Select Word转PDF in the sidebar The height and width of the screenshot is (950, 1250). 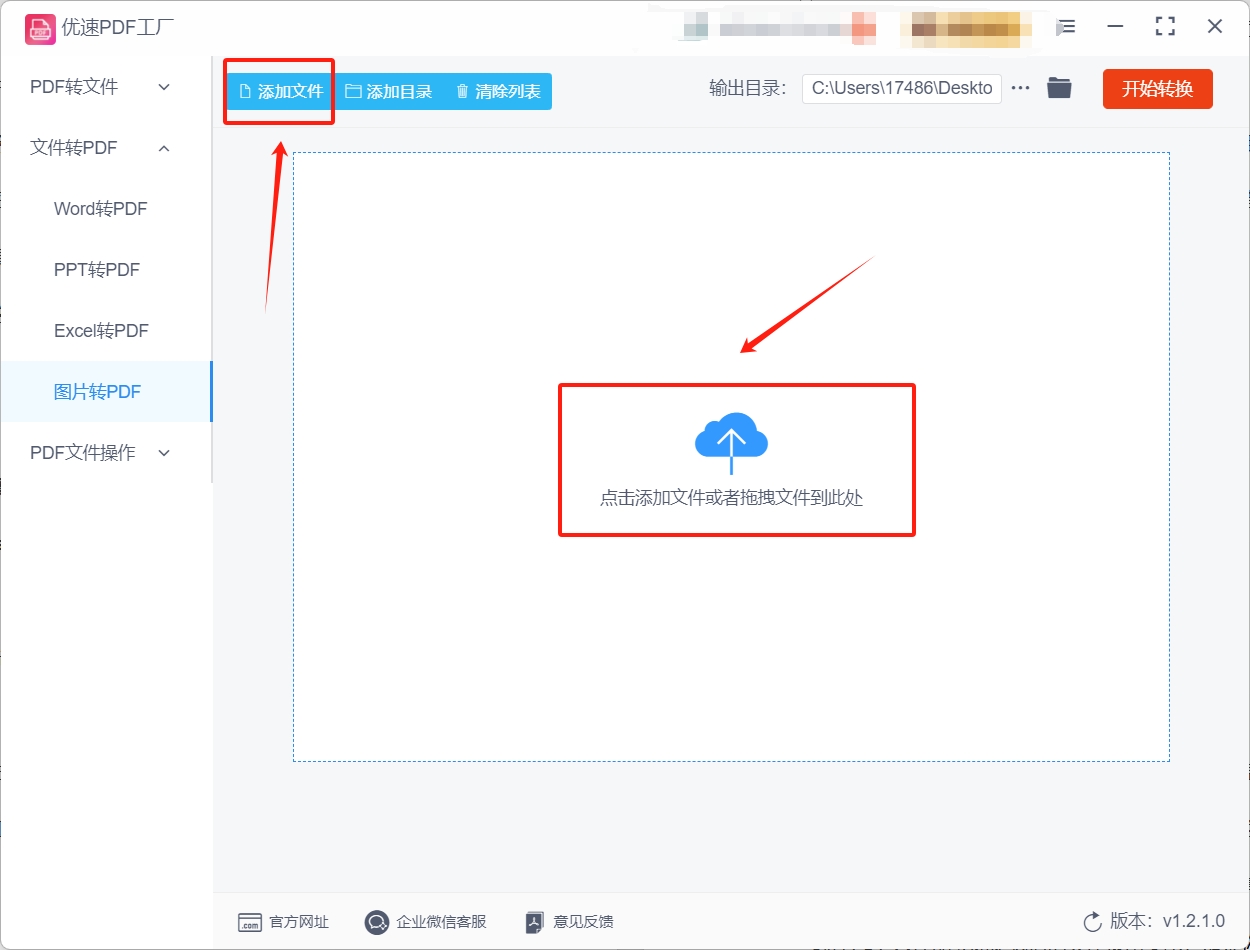(x=101, y=208)
